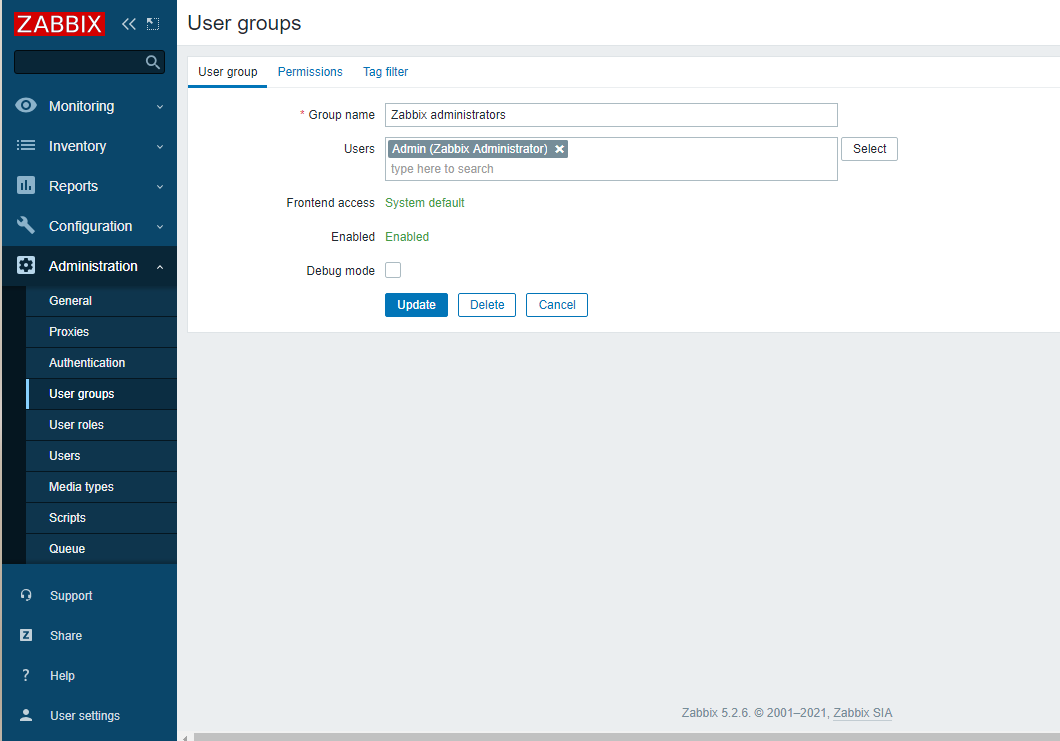Viewport: 1060px width, 741px height.
Task: Switch to the Tag filter tab
Action: (385, 72)
